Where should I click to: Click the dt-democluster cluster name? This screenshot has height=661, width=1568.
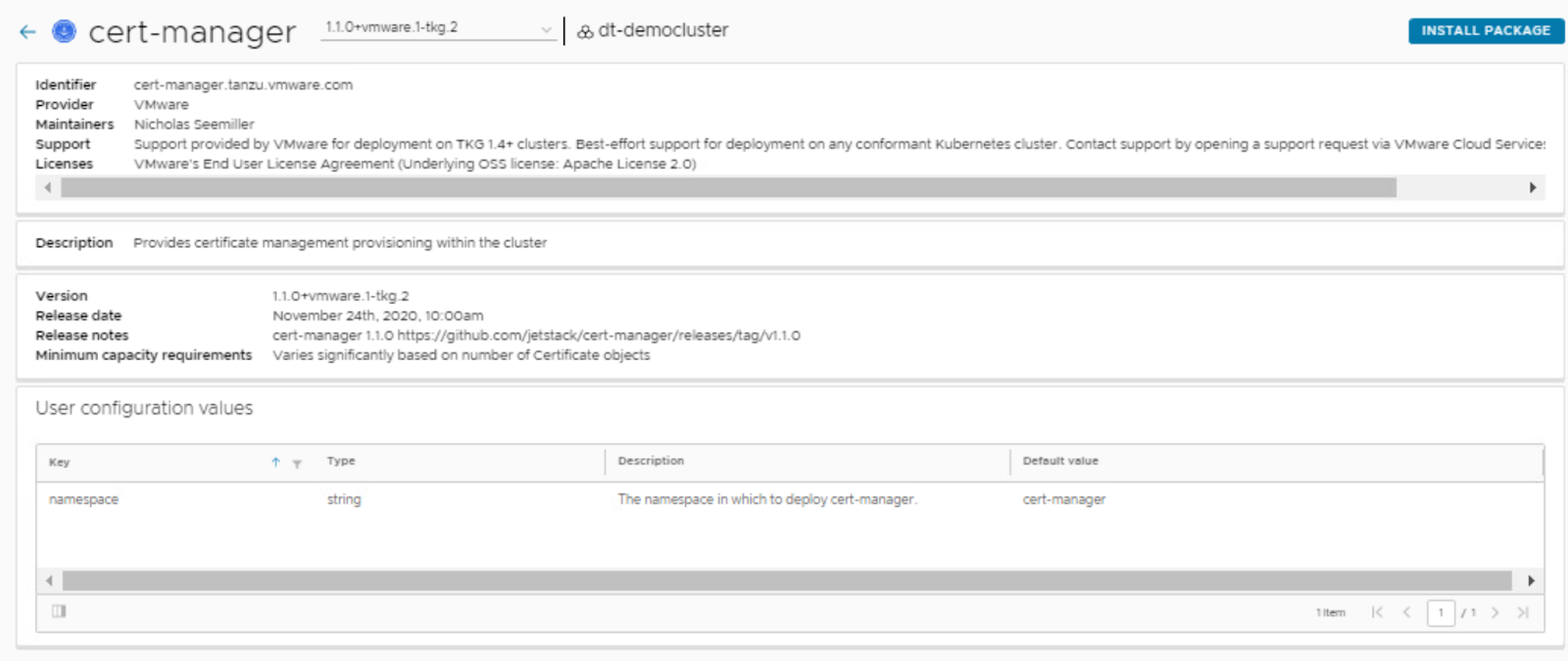pos(663,30)
